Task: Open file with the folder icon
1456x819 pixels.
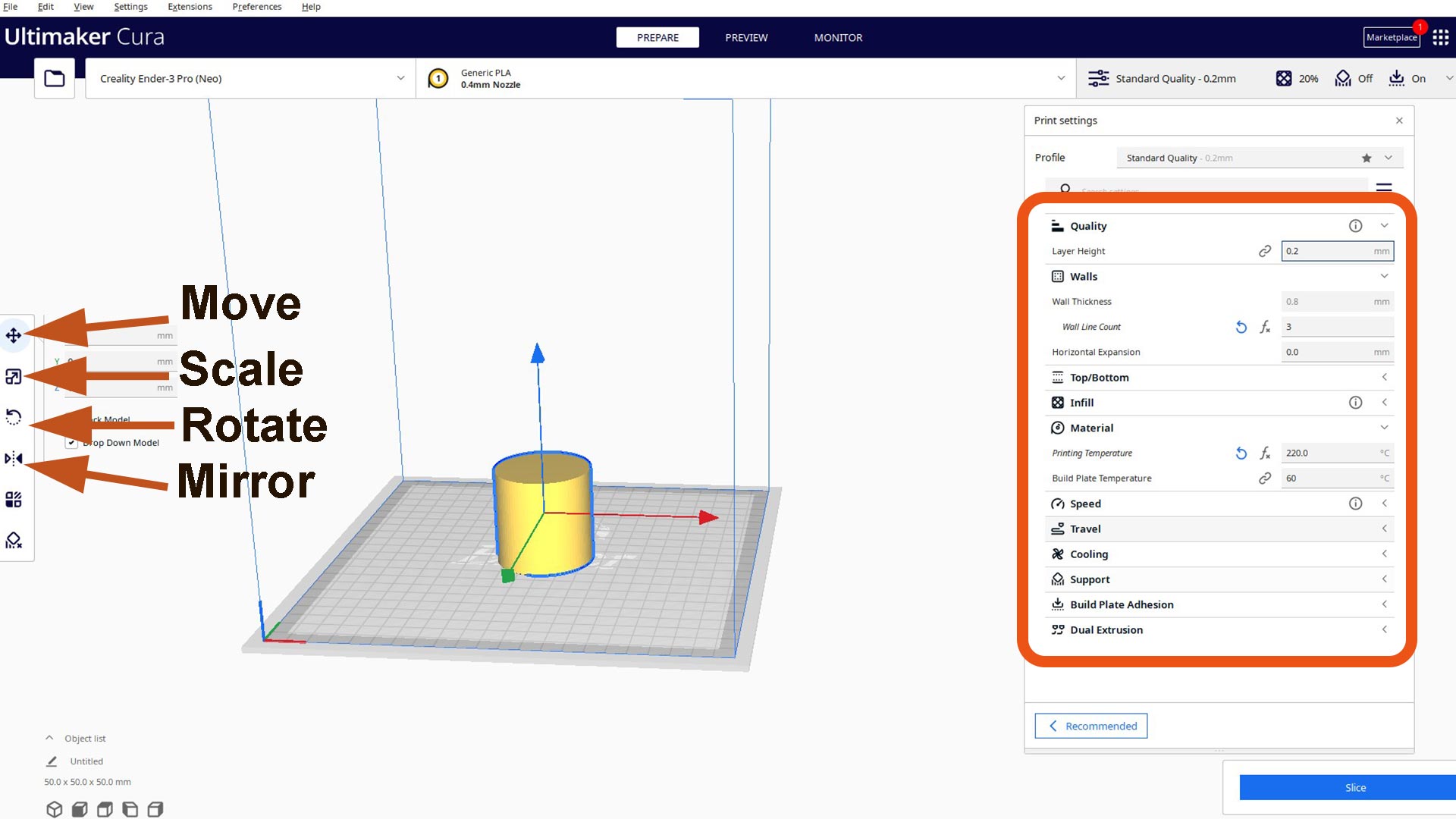Action: click(55, 78)
